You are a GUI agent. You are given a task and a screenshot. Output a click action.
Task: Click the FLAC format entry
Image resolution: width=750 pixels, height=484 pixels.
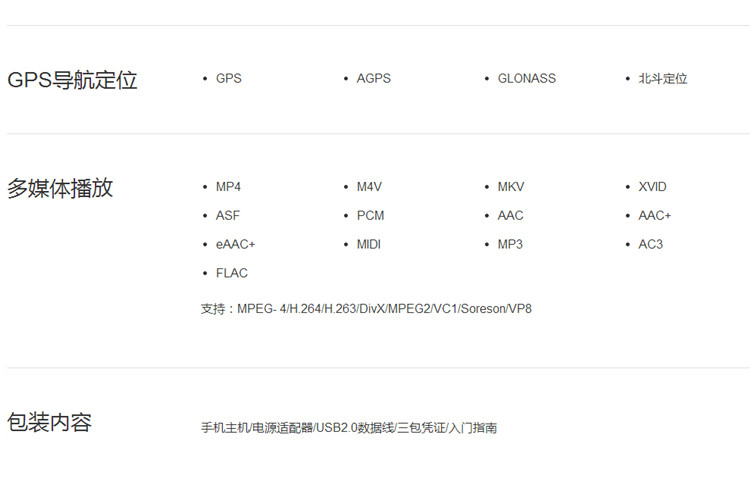[231, 273]
